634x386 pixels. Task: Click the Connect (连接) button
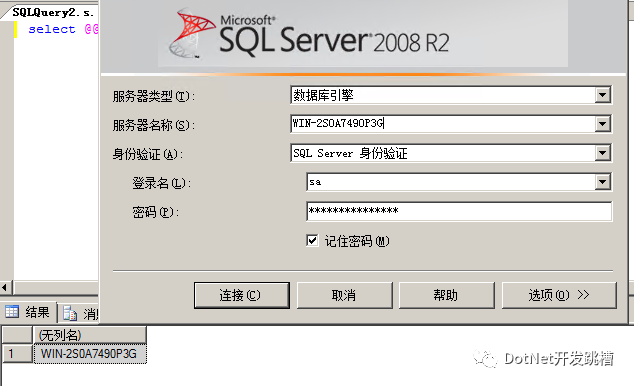click(x=241, y=295)
